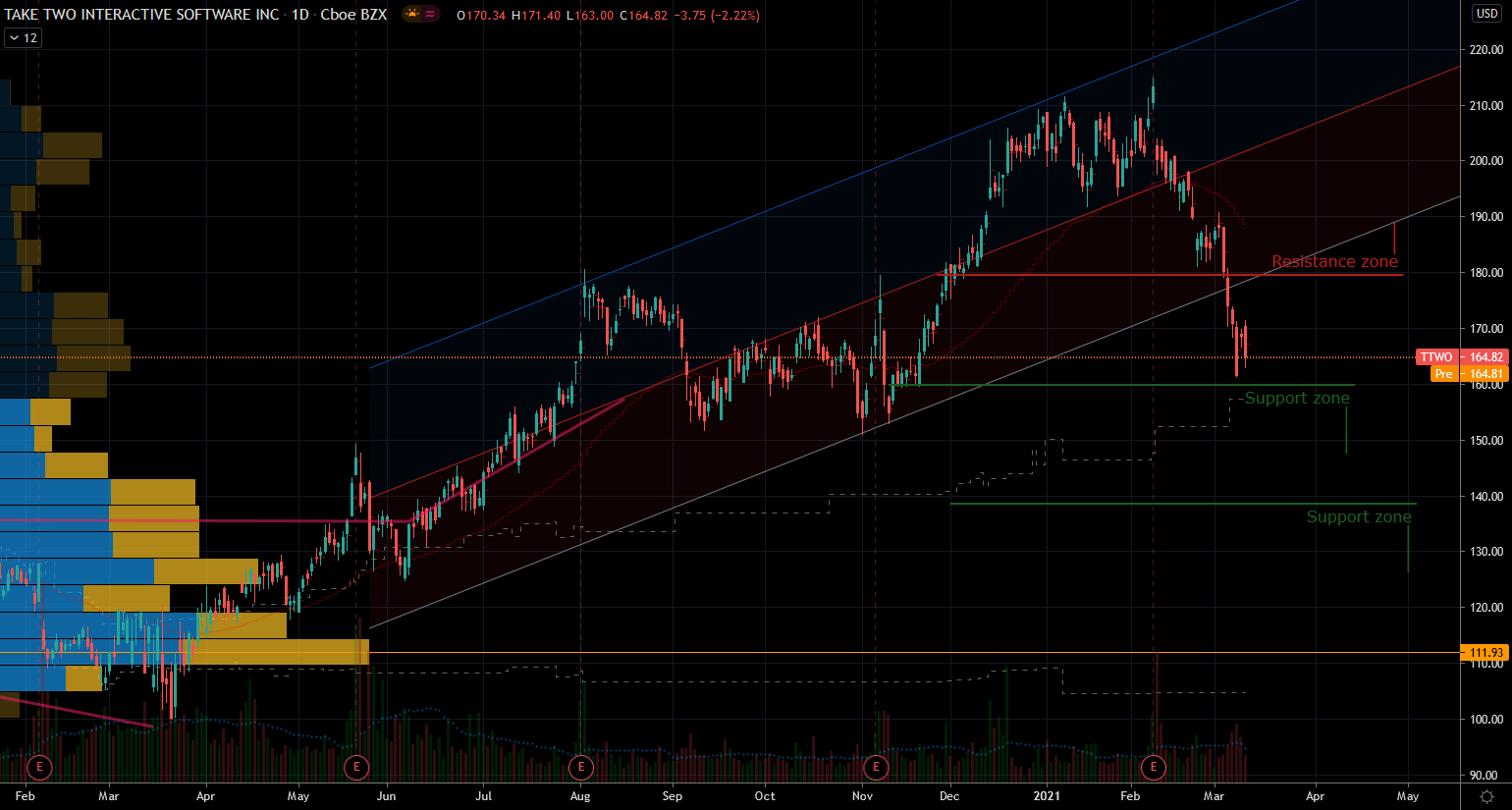Click the low value L163.00

click(590, 15)
